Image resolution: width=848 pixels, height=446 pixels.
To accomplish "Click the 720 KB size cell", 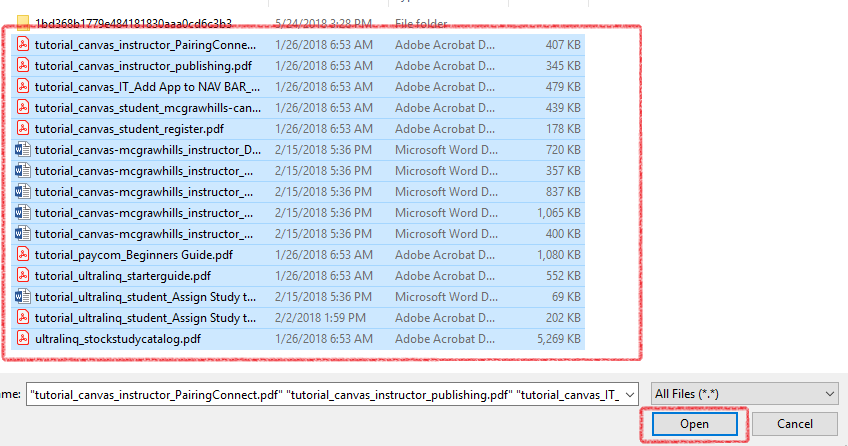I will coord(562,150).
